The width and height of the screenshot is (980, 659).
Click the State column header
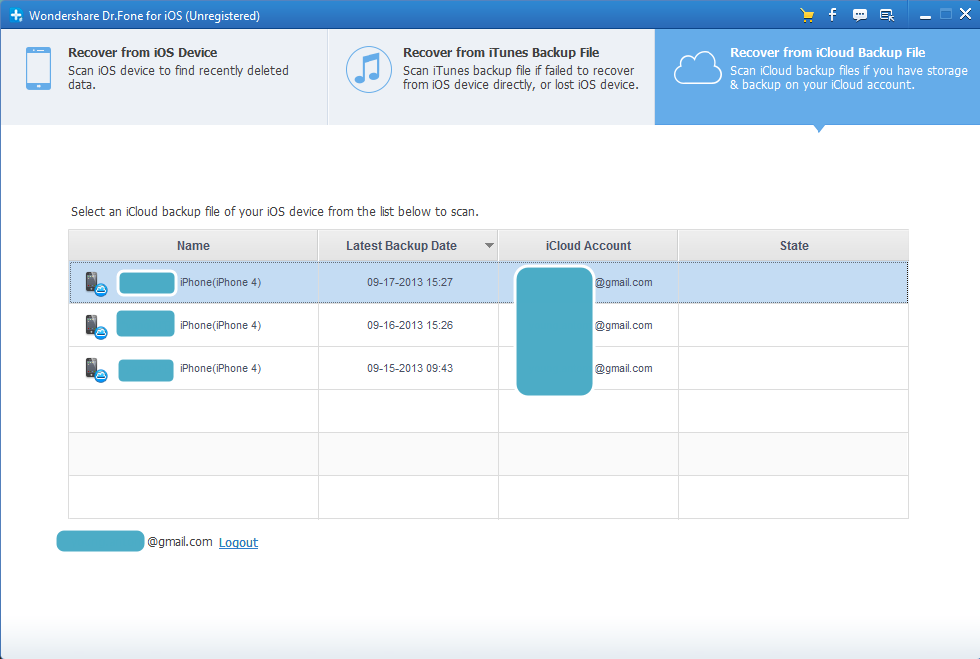794,246
